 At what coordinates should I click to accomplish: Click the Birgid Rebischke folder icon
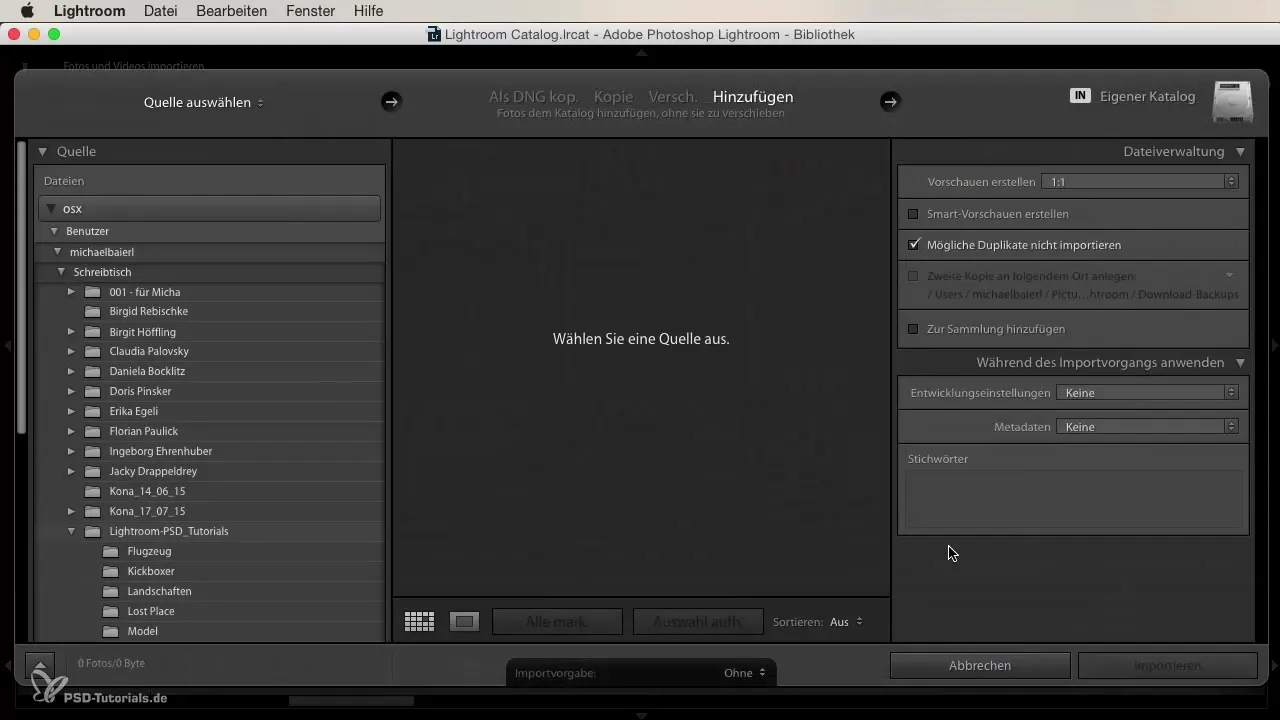tap(93, 311)
